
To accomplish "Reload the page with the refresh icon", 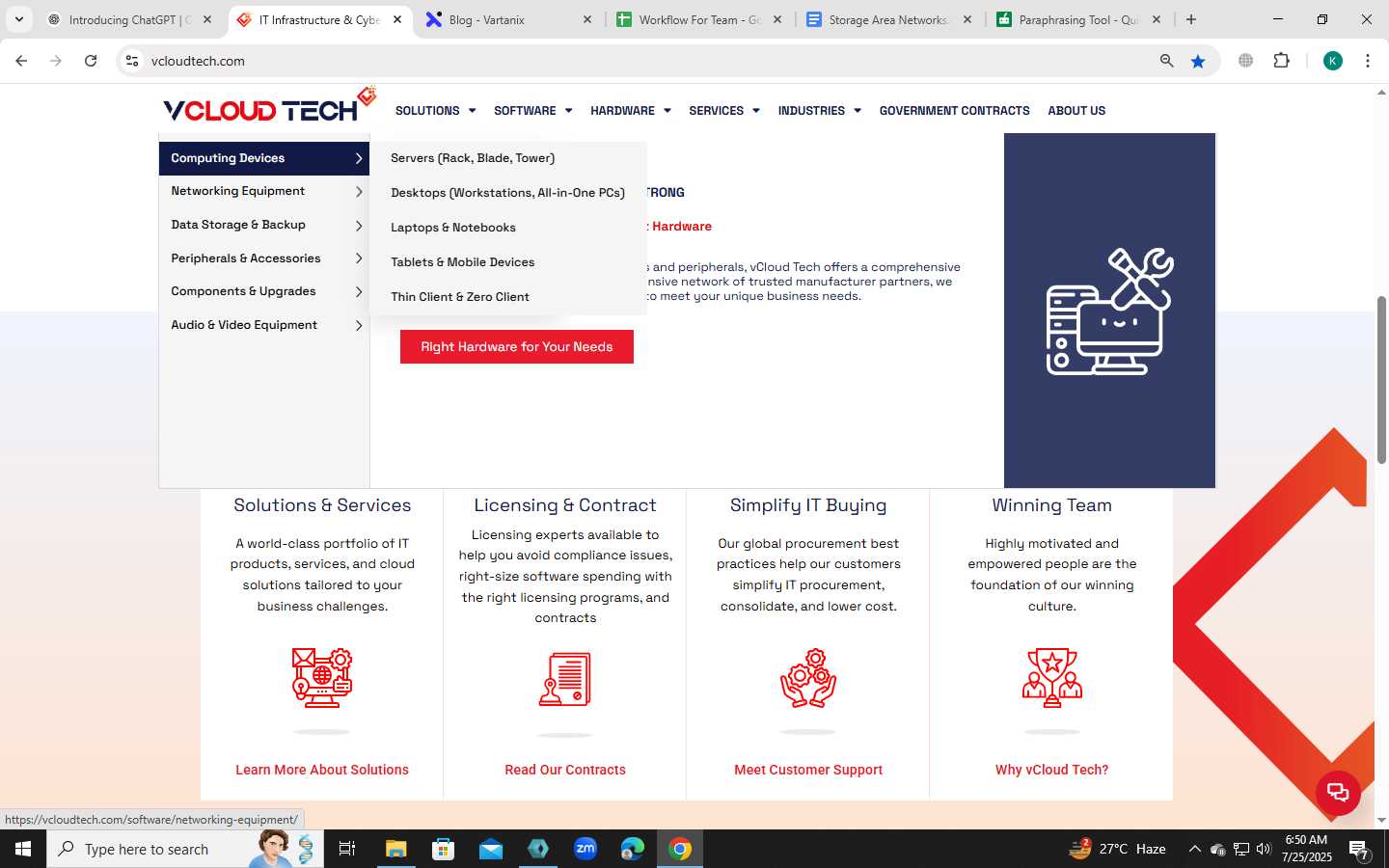I will pos(91,61).
